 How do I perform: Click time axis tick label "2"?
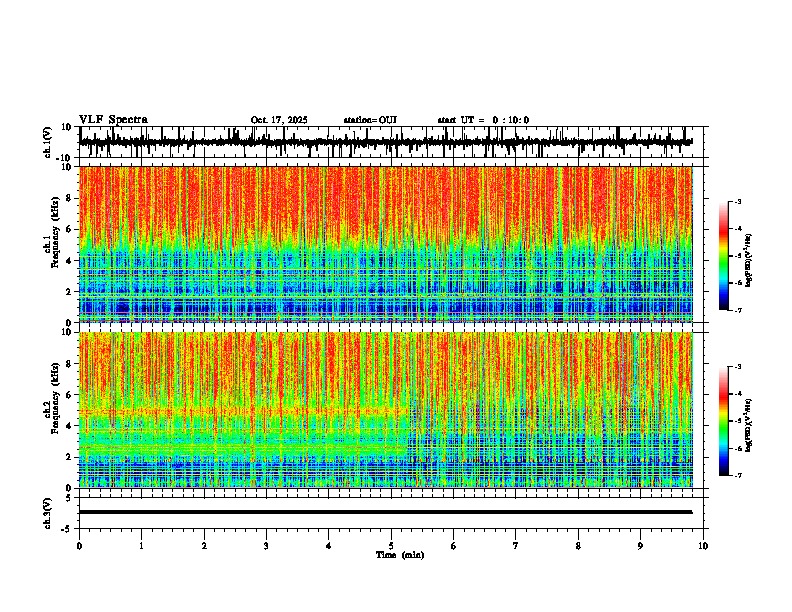tap(204, 546)
